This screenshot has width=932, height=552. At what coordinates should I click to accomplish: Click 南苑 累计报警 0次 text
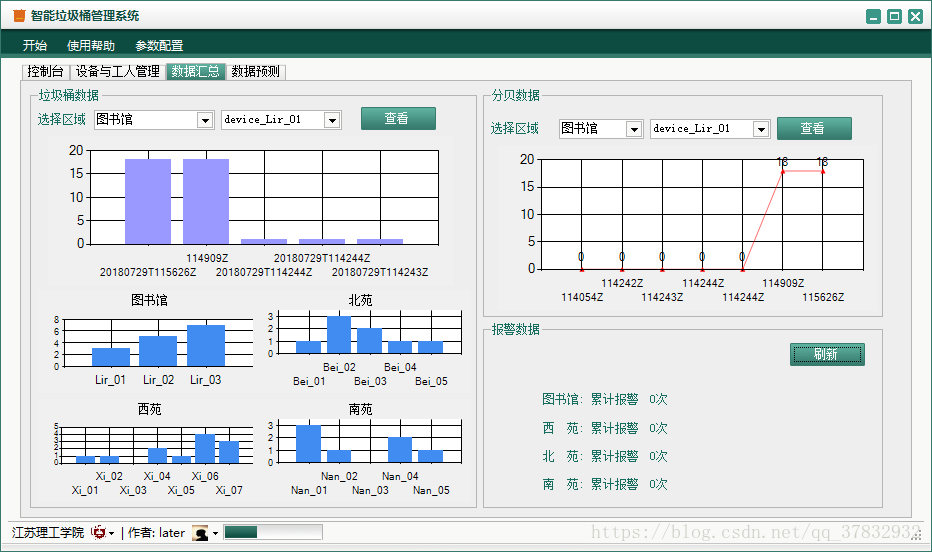pyautogui.click(x=604, y=484)
